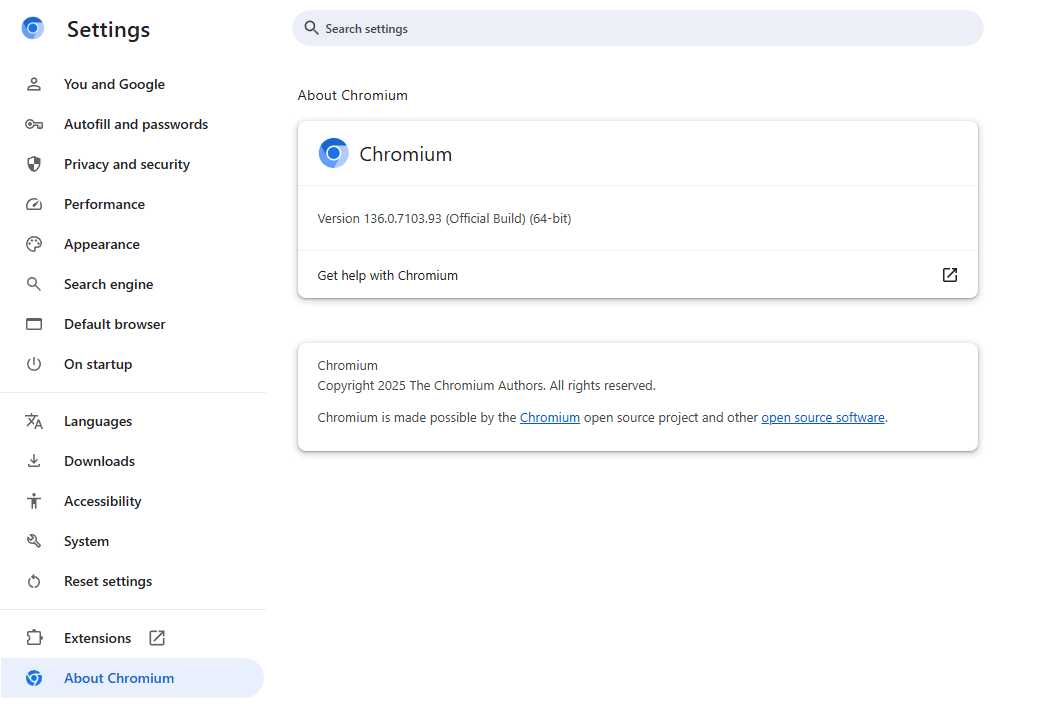This screenshot has height=704, width=1044.
Task: Click the magnifier icon beside Search engine
Action: coord(34,284)
